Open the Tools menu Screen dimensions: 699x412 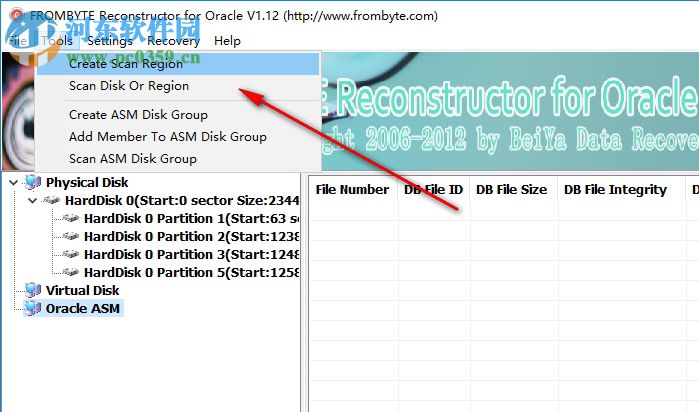[x=58, y=41]
